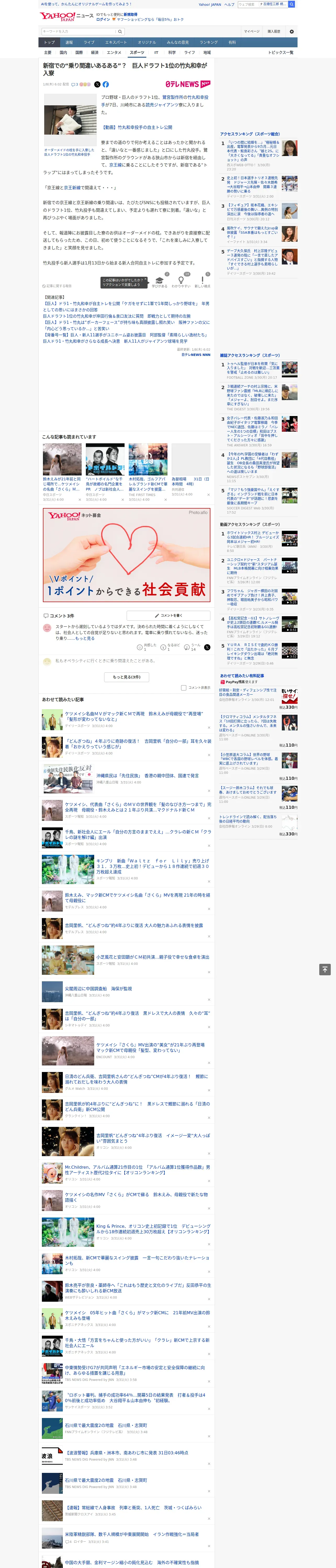Viewport: 336px width, 1568px height.
Task: Open 【動画】竹丸和幸投手の自主トレ公開 link
Action: (137, 128)
